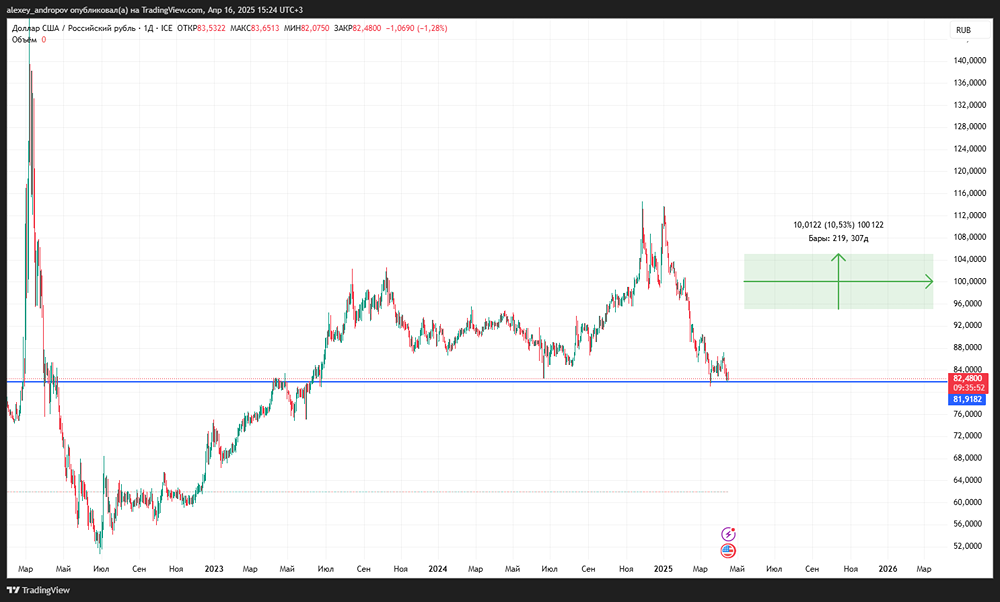The height and width of the screenshot is (602, 1000).
Task: Click the author name alexey_andropov in header
Action: (x=37, y=10)
